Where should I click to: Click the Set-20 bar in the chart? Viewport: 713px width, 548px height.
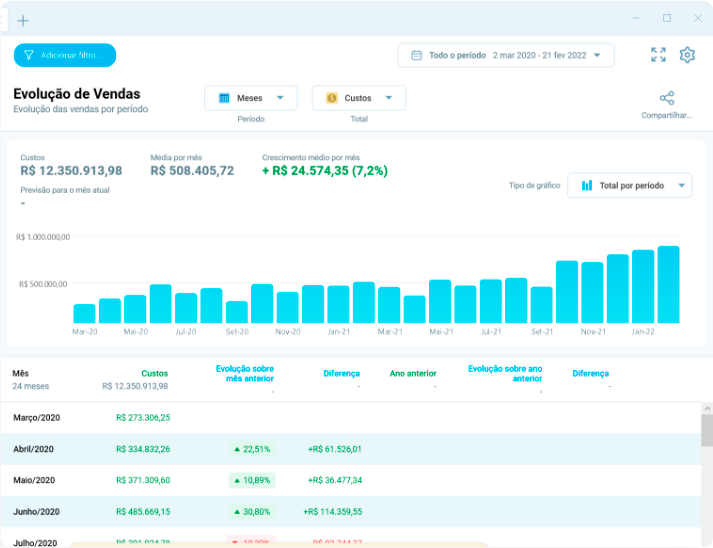tap(237, 312)
